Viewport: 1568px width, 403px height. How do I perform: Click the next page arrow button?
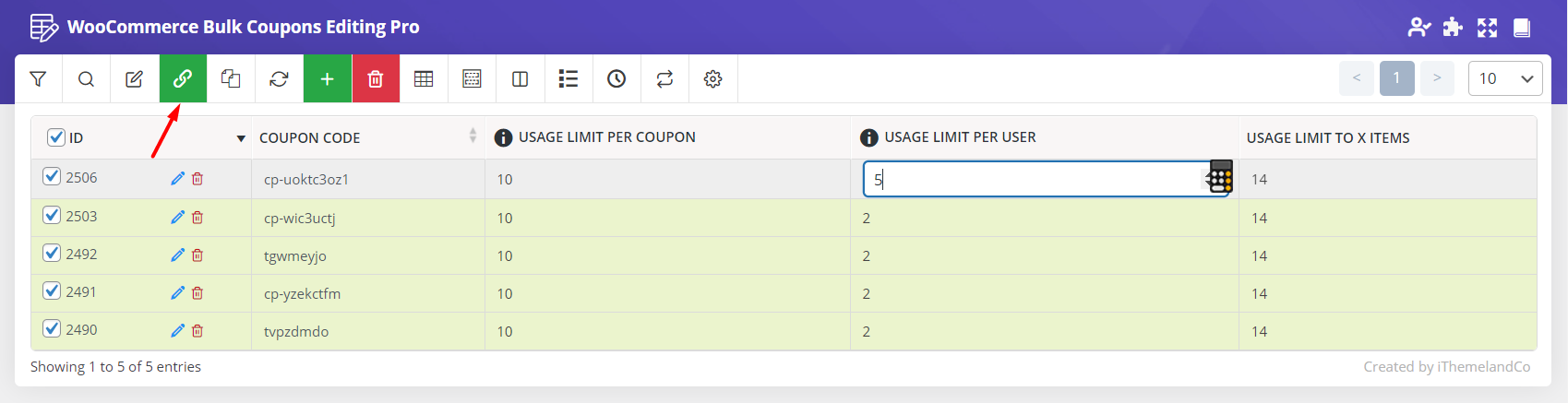point(1437,78)
